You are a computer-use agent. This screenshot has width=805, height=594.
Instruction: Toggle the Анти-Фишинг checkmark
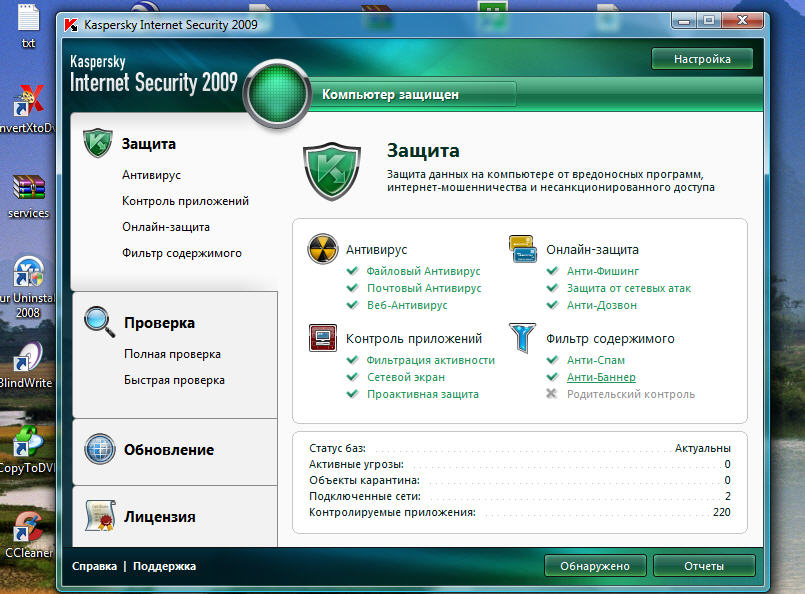[x=552, y=271]
